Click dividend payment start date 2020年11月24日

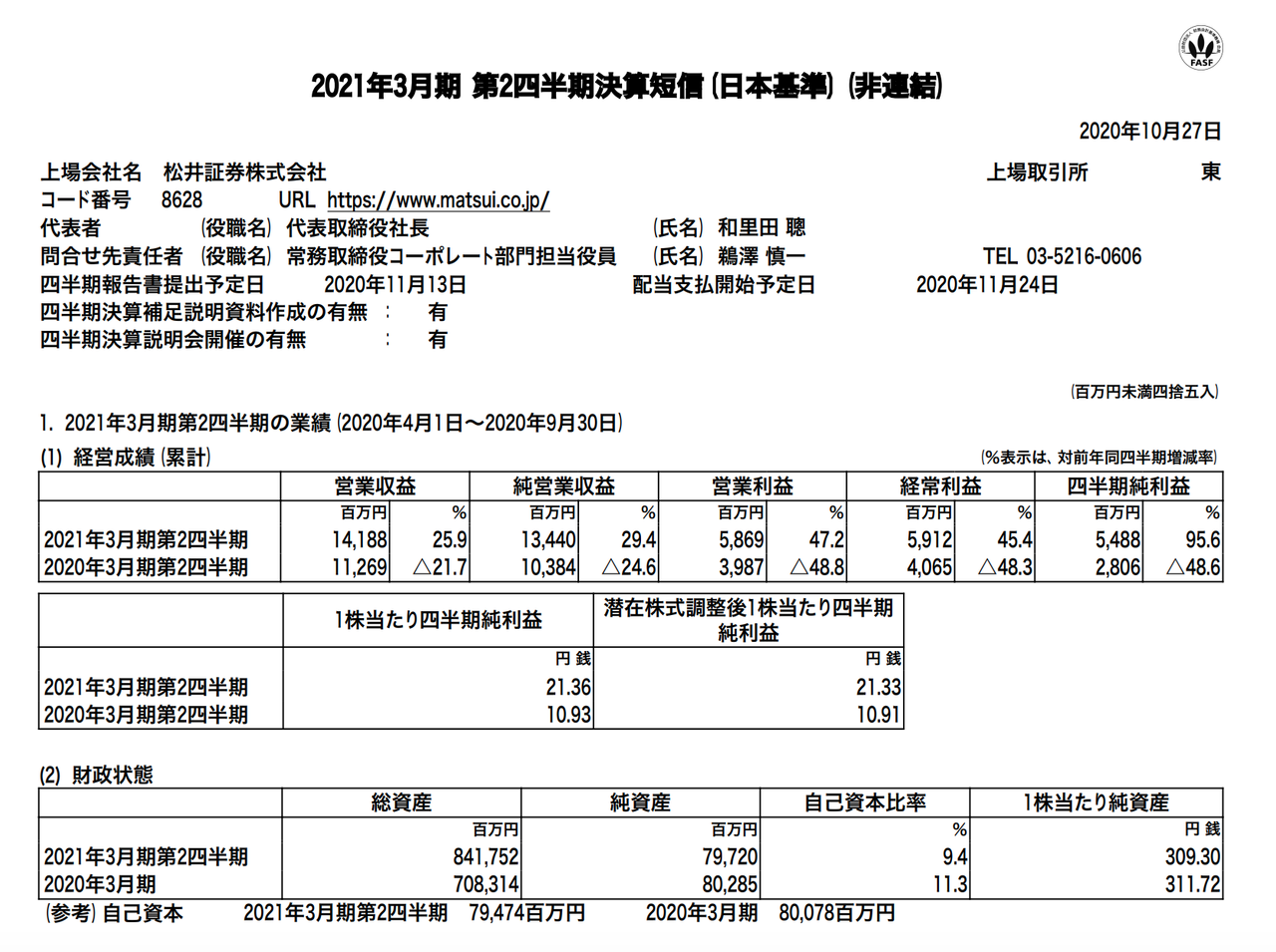(x=987, y=285)
